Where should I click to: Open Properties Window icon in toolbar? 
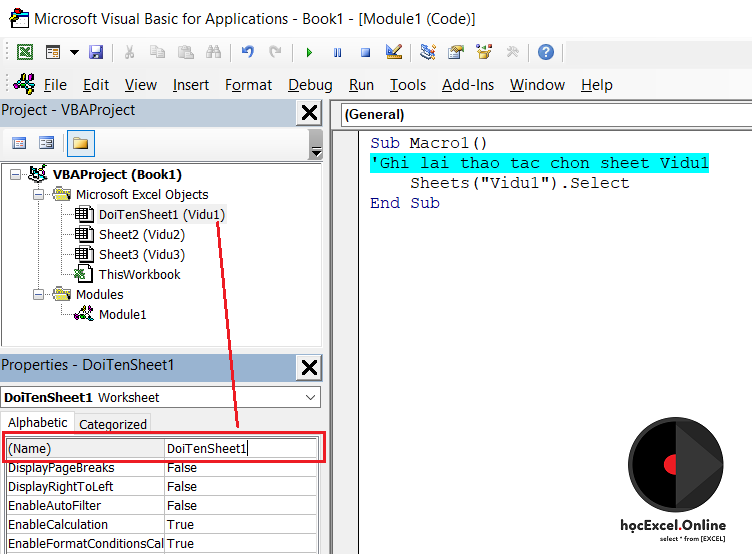point(456,52)
